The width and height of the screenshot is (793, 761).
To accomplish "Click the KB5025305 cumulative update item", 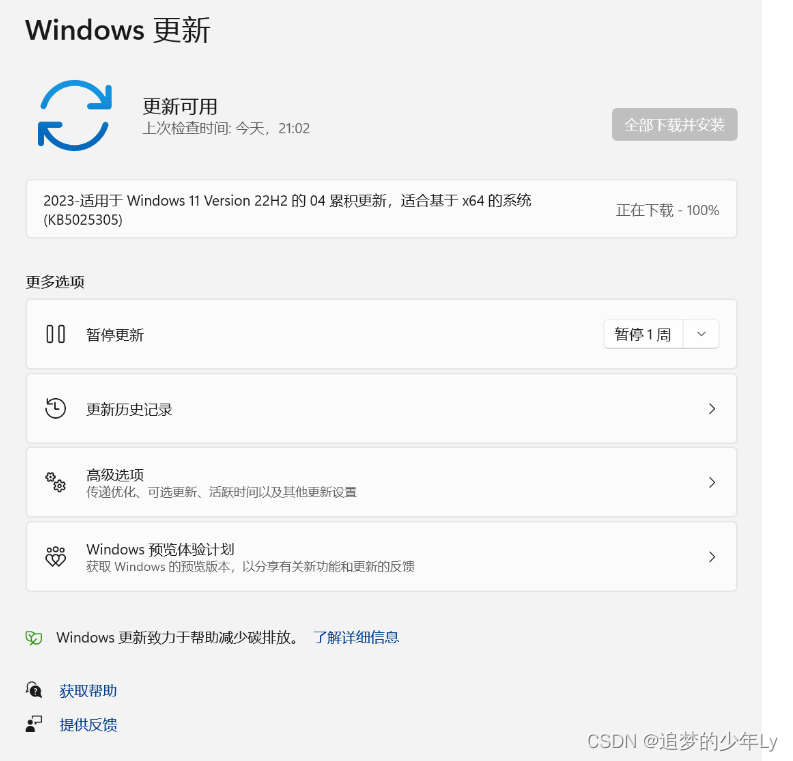I will pyautogui.click(x=381, y=209).
